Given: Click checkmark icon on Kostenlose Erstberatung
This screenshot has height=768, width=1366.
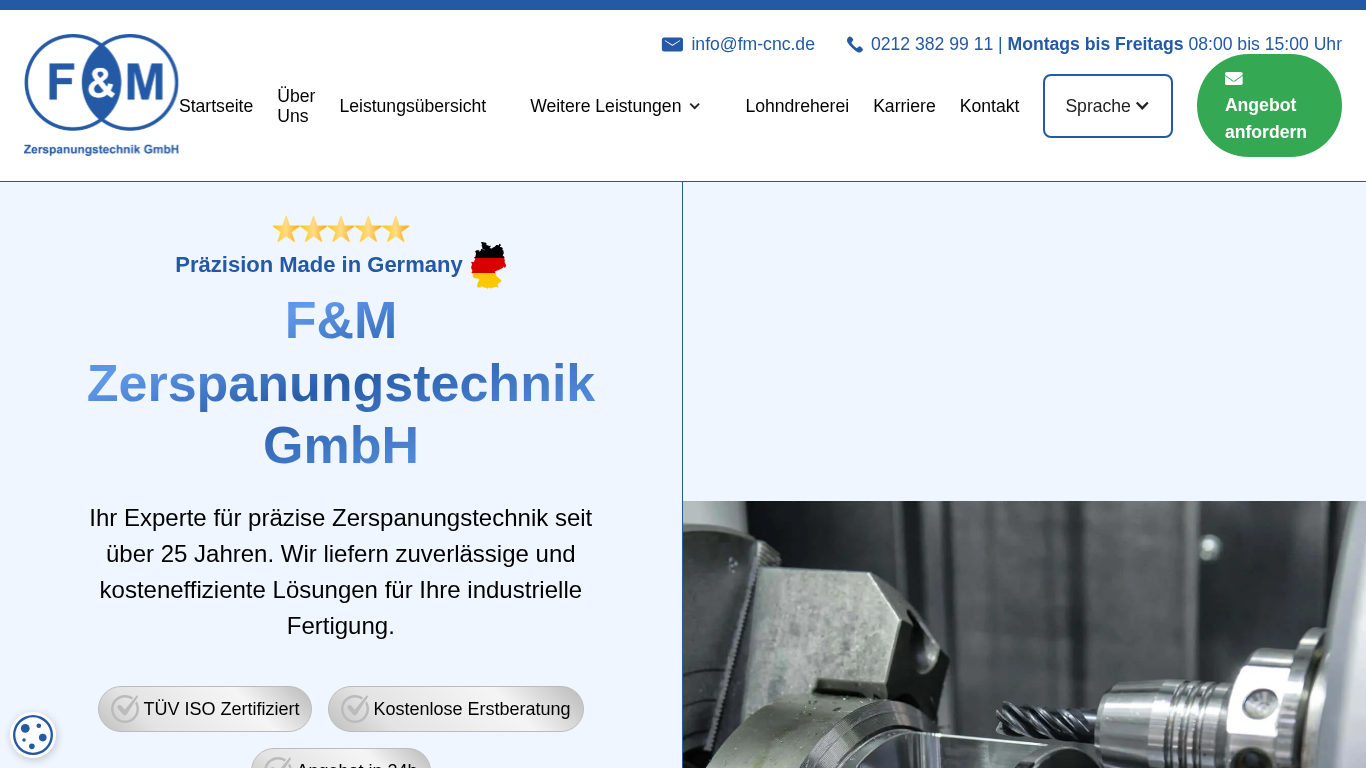Looking at the screenshot, I should pos(355,709).
